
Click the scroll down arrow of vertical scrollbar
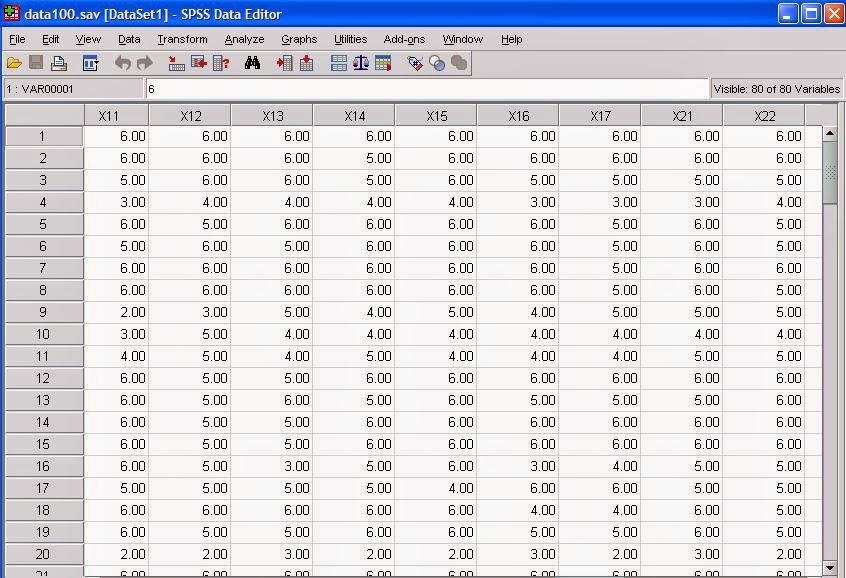830,567
